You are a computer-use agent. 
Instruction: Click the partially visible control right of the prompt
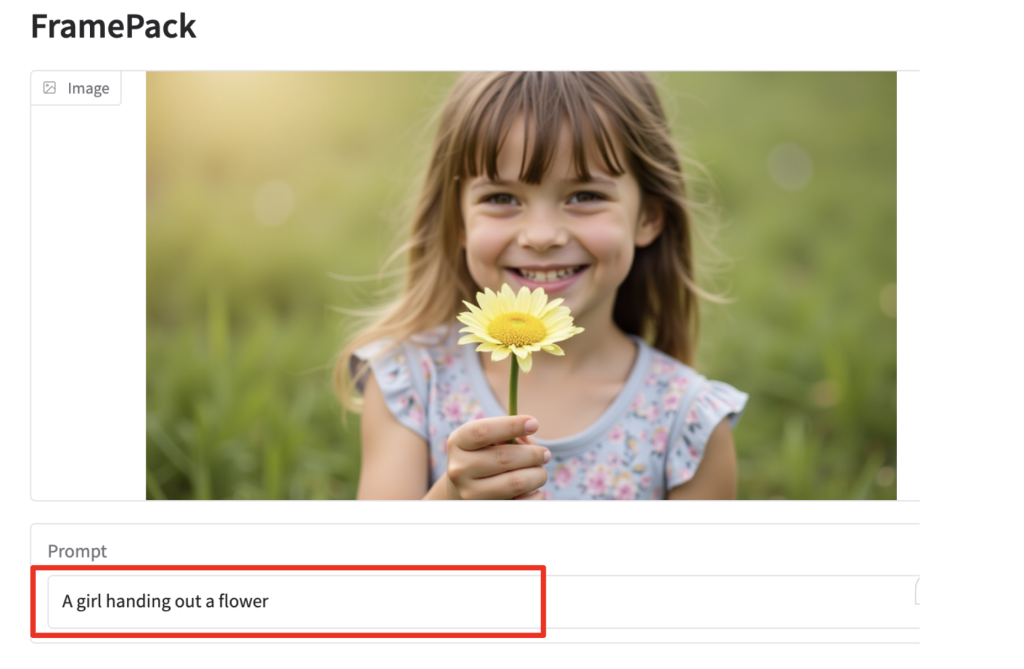tap(917, 591)
